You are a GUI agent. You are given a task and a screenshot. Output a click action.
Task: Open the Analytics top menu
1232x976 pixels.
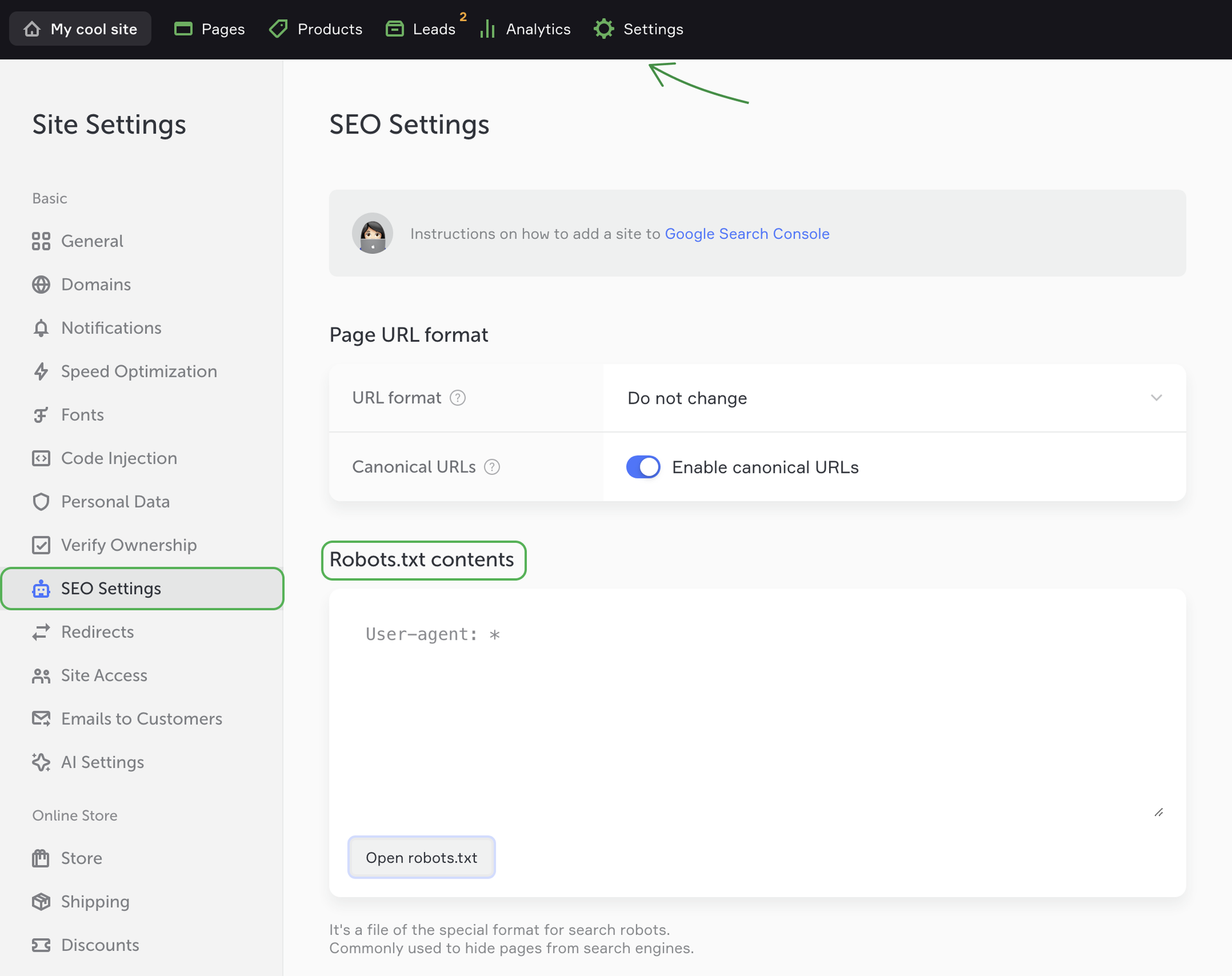526,29
